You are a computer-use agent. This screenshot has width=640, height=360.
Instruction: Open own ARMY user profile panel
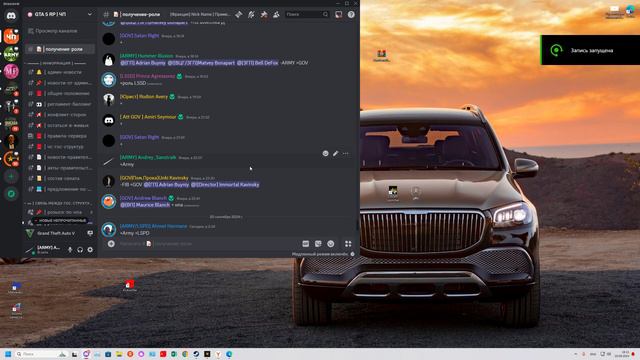click(44, 249)
